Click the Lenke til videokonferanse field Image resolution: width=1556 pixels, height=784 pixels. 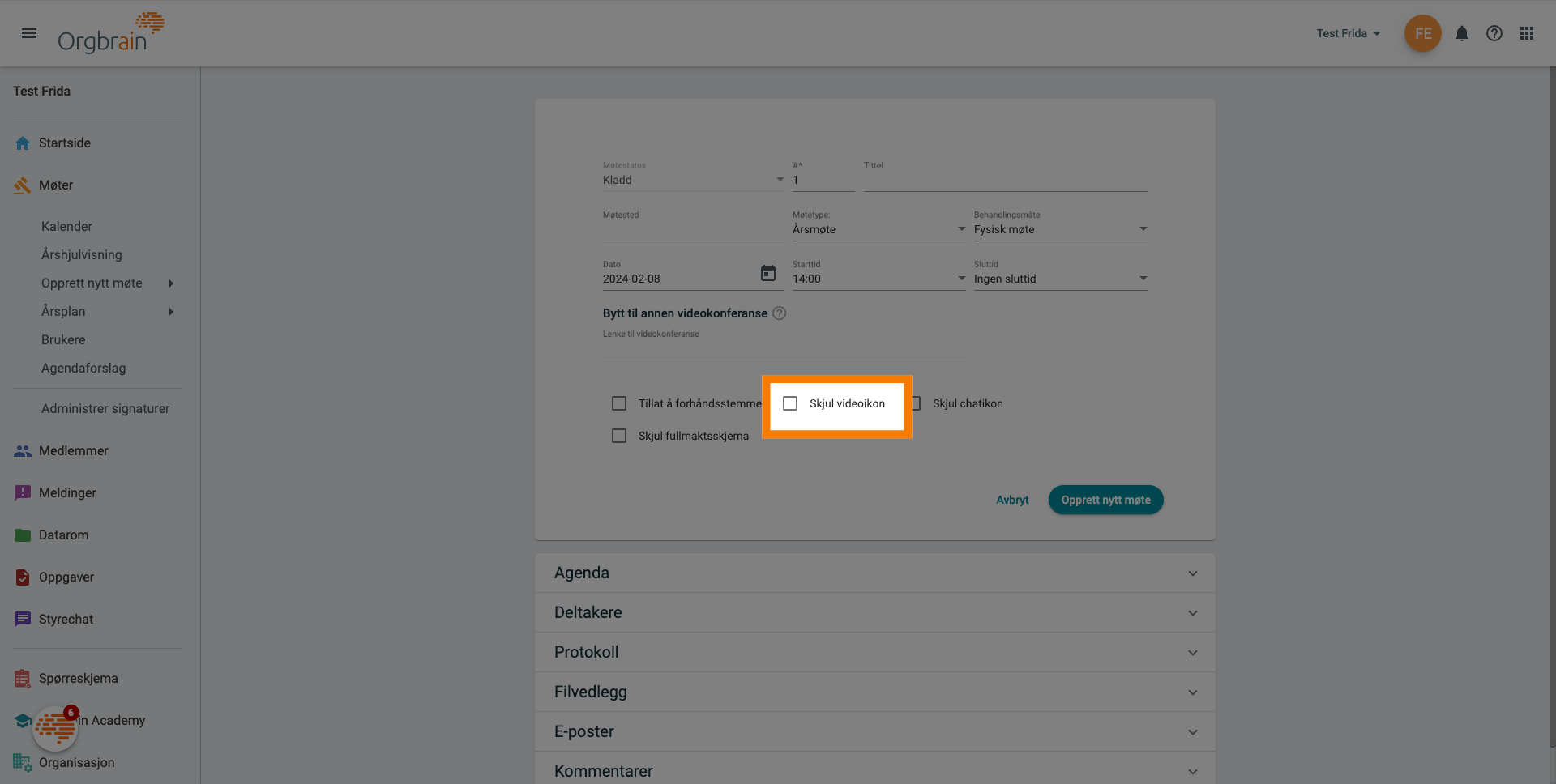point(784,349)
